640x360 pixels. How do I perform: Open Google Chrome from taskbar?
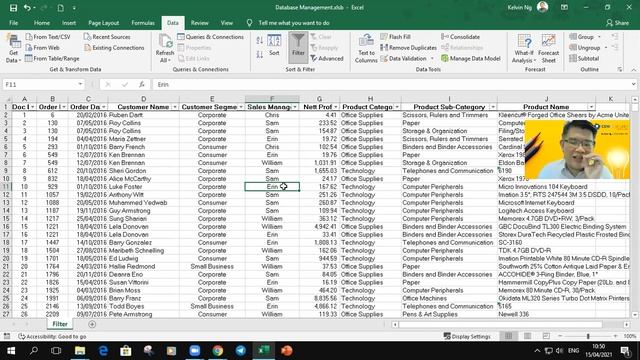click(218, 351)
